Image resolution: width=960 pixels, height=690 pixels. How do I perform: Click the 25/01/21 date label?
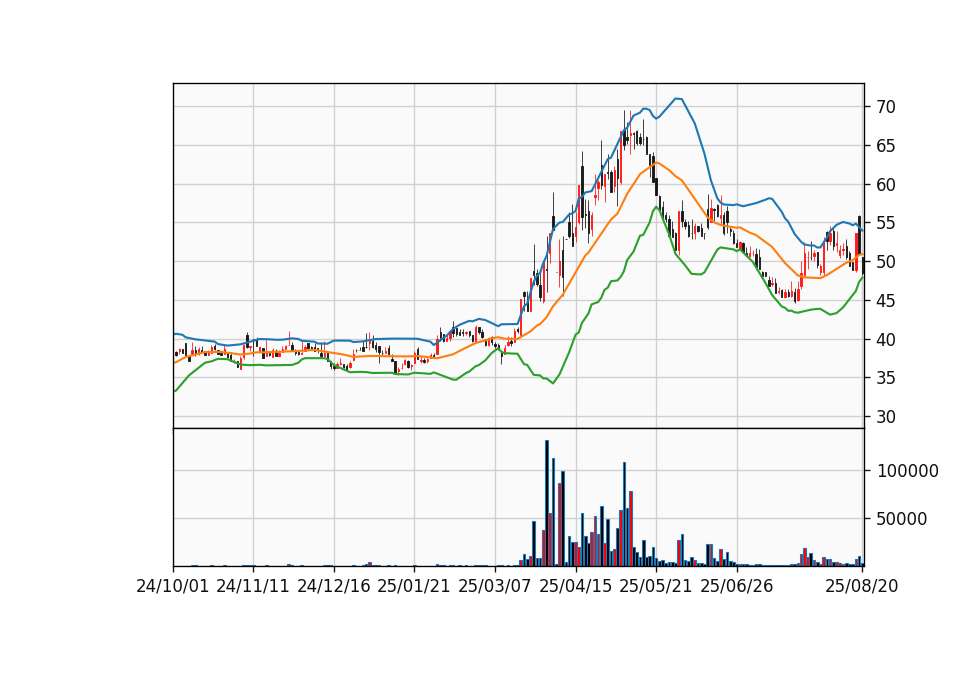tap(414, 586)
